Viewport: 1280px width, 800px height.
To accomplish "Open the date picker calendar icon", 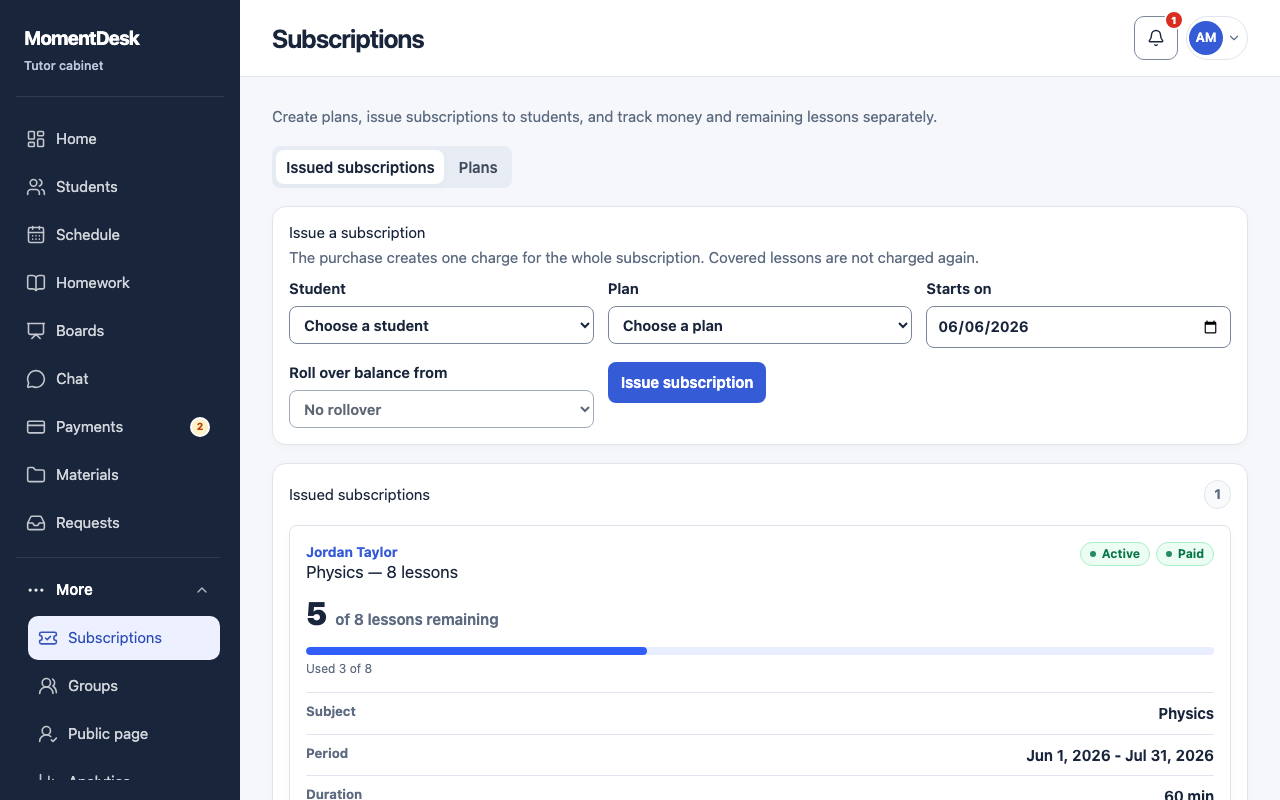I will coord(1210,327).
